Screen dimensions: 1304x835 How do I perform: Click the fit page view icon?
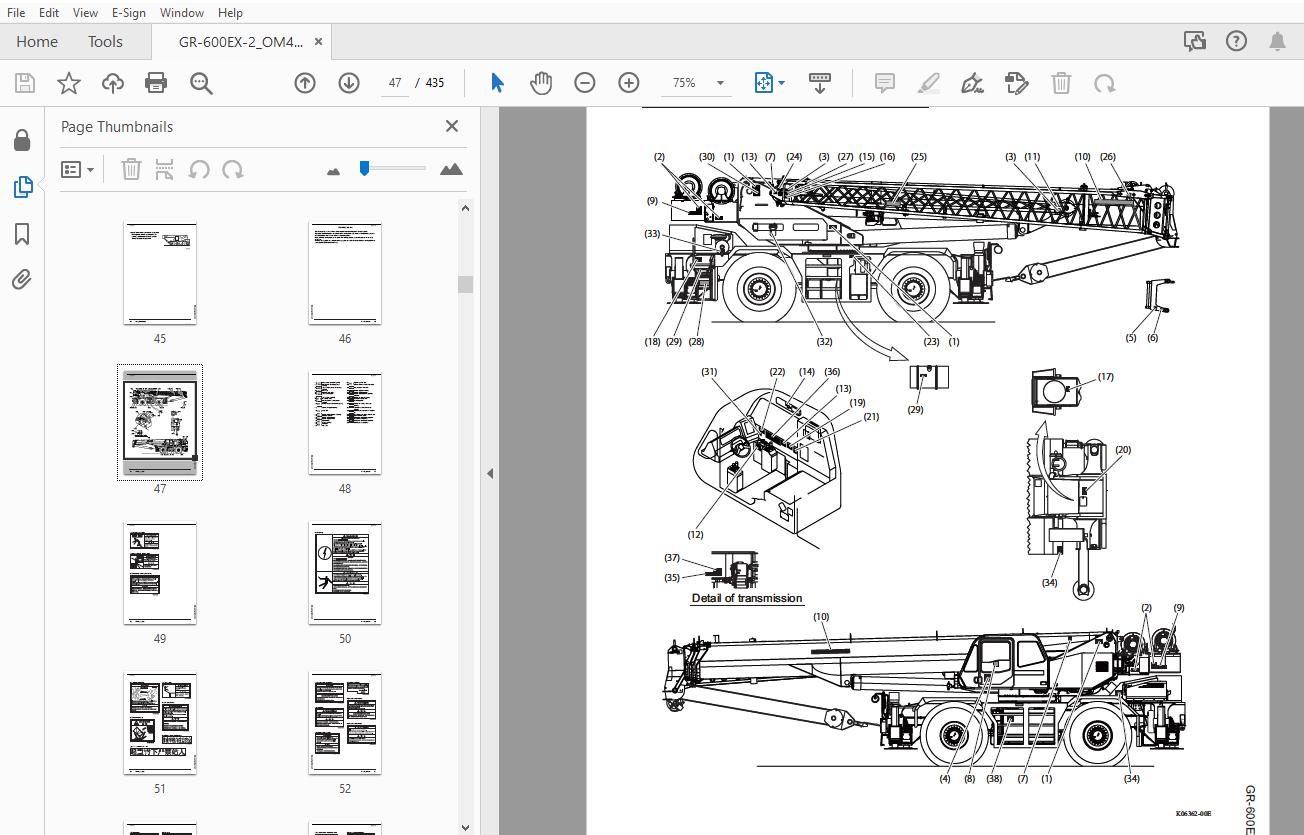pyautogui.click(x=763, y=83)
